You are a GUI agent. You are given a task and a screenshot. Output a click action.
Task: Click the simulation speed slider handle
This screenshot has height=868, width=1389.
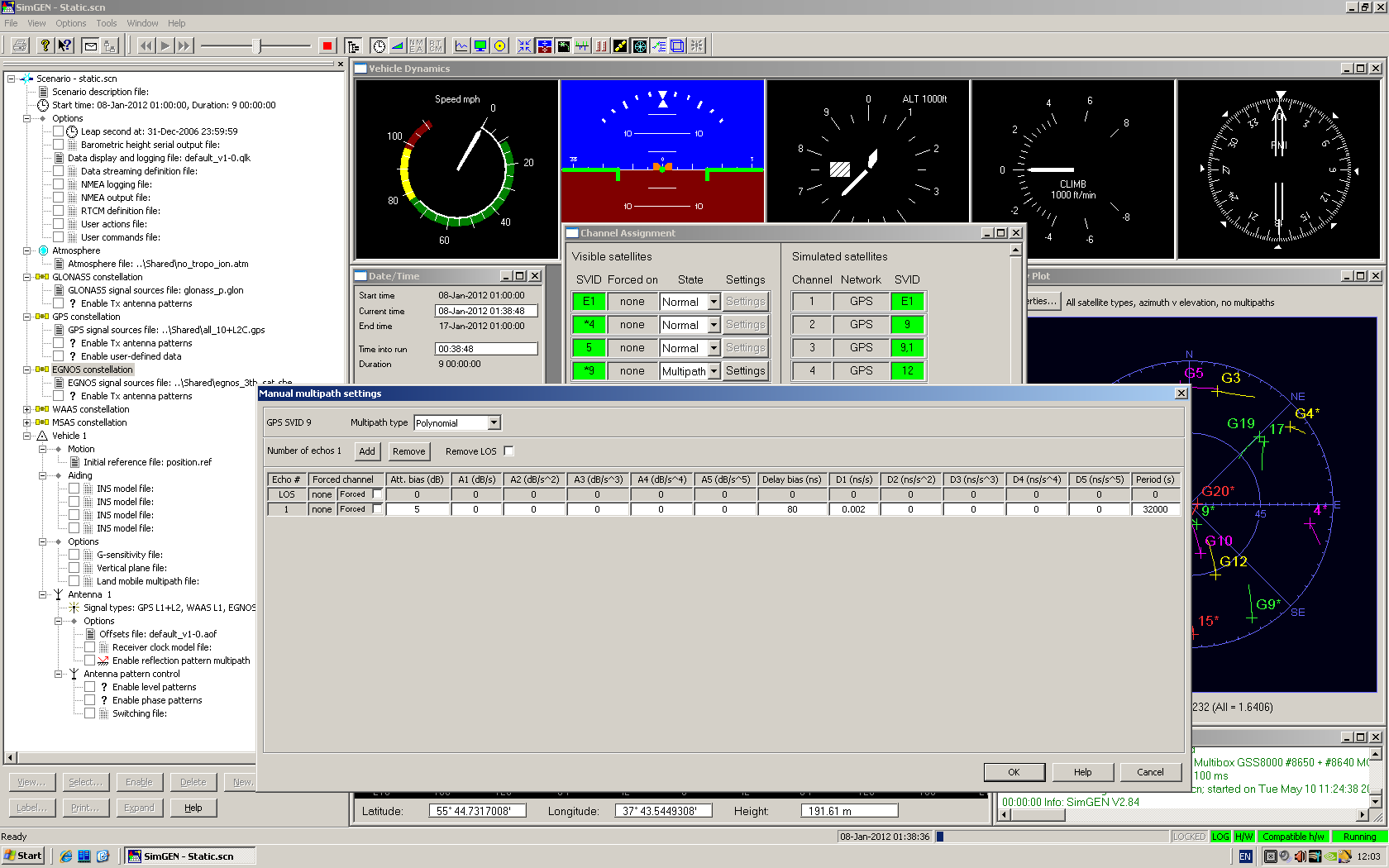click(257, 46)
